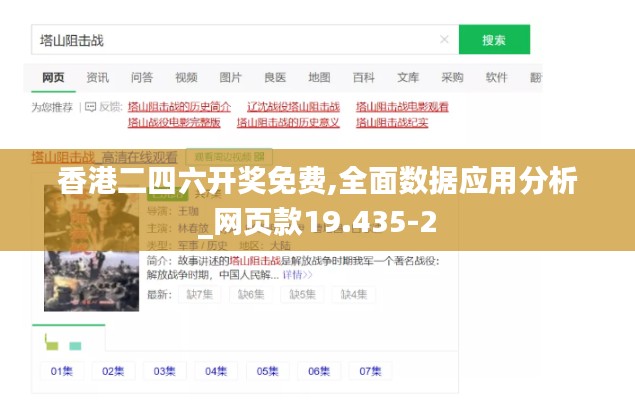This screenshot has width=635, height=400.
Task: Switch to the 资讯 tab
Action: [x=97, y=77]
